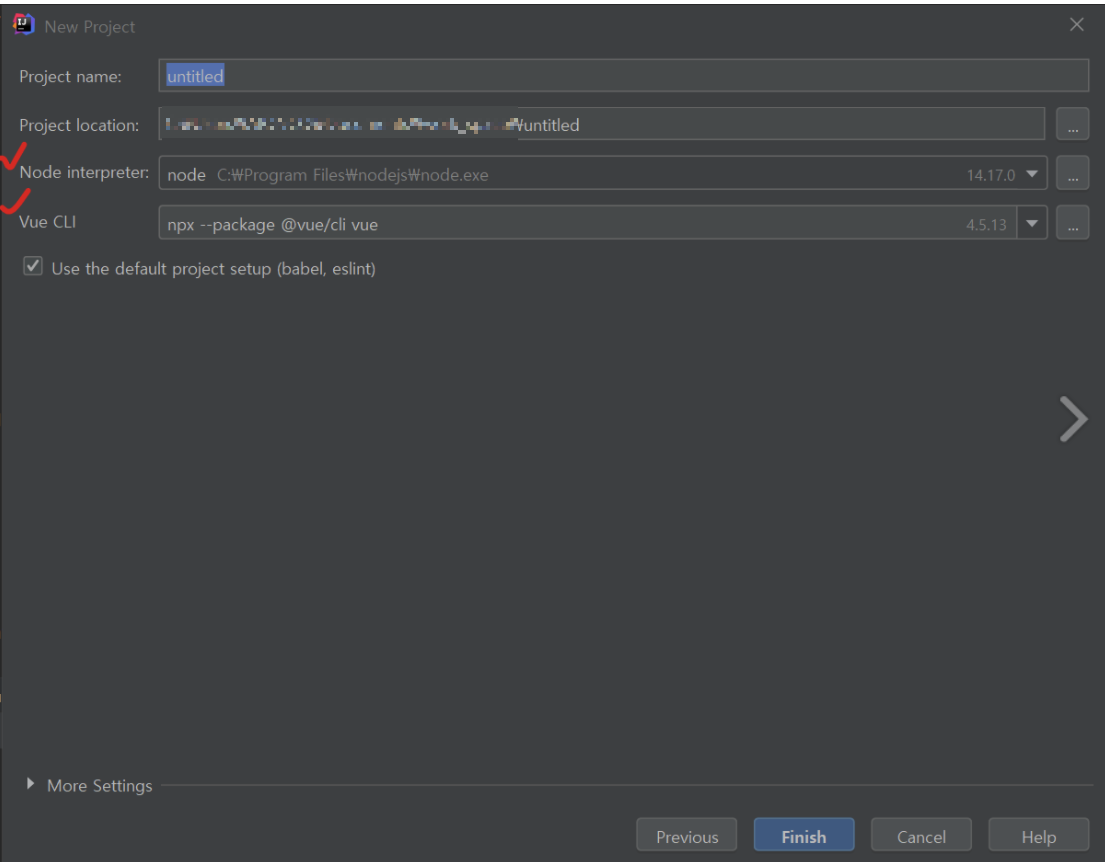The image size is (1105, 862).
Task: Click into the Project name field
Action: 623,75
